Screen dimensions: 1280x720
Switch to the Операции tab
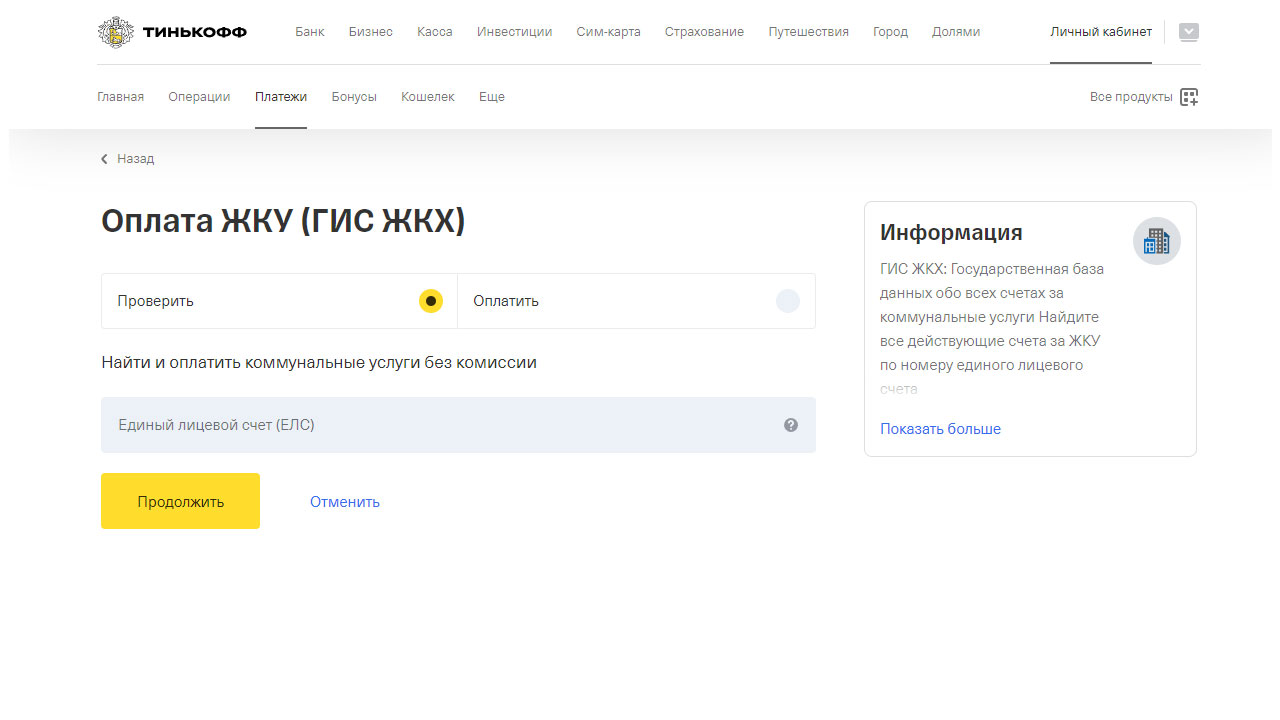click(x=199, y=97)
